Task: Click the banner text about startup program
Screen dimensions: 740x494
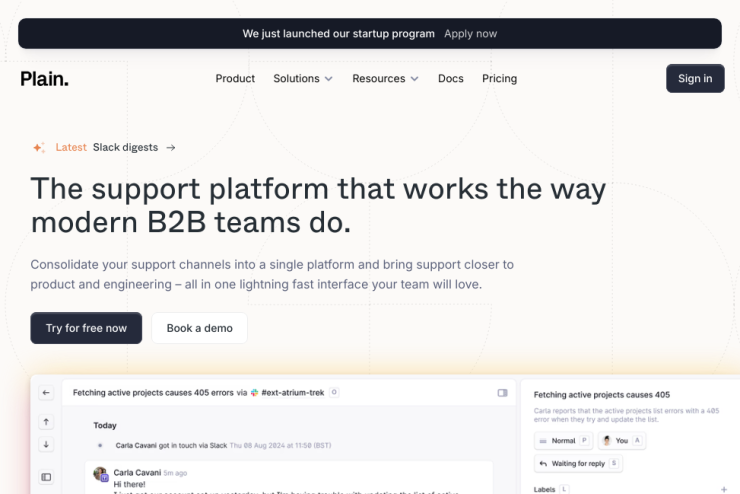Action: pyautogui.click(x=338, y=34)
